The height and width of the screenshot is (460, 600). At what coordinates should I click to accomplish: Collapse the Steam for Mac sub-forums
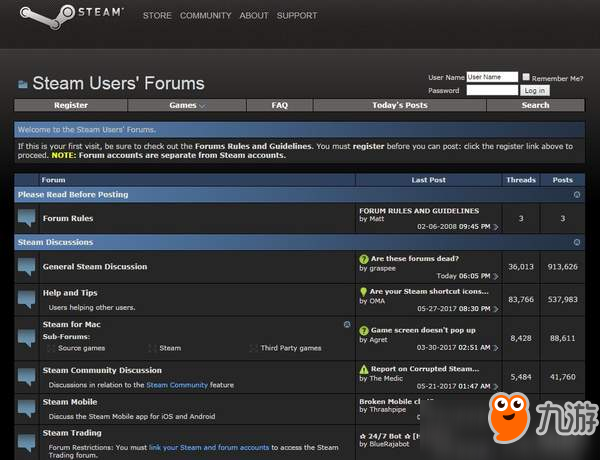click(x=347, y=325)
